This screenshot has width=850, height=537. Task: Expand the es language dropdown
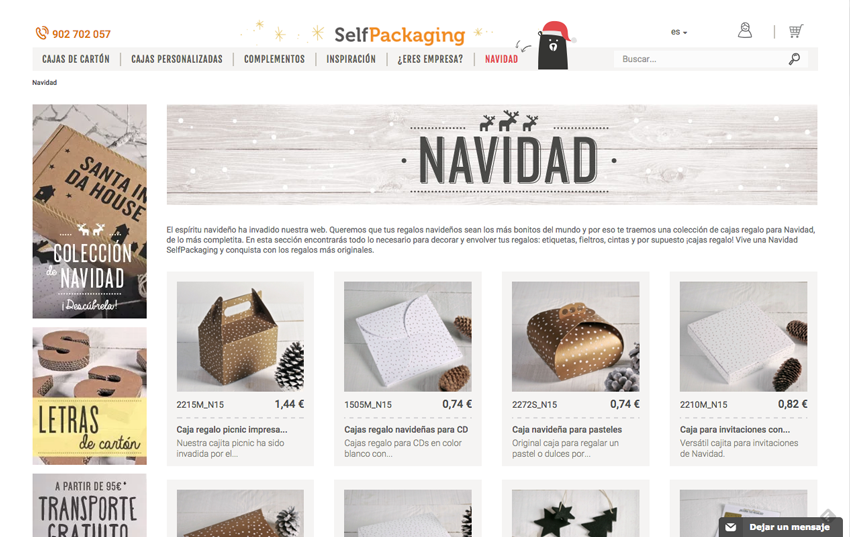tap(679, 32)
